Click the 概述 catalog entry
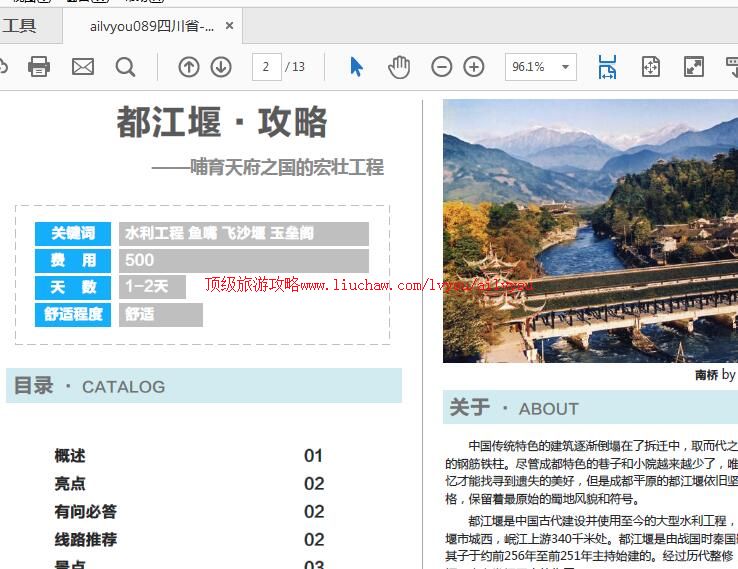738x569 pixels. 70,456
